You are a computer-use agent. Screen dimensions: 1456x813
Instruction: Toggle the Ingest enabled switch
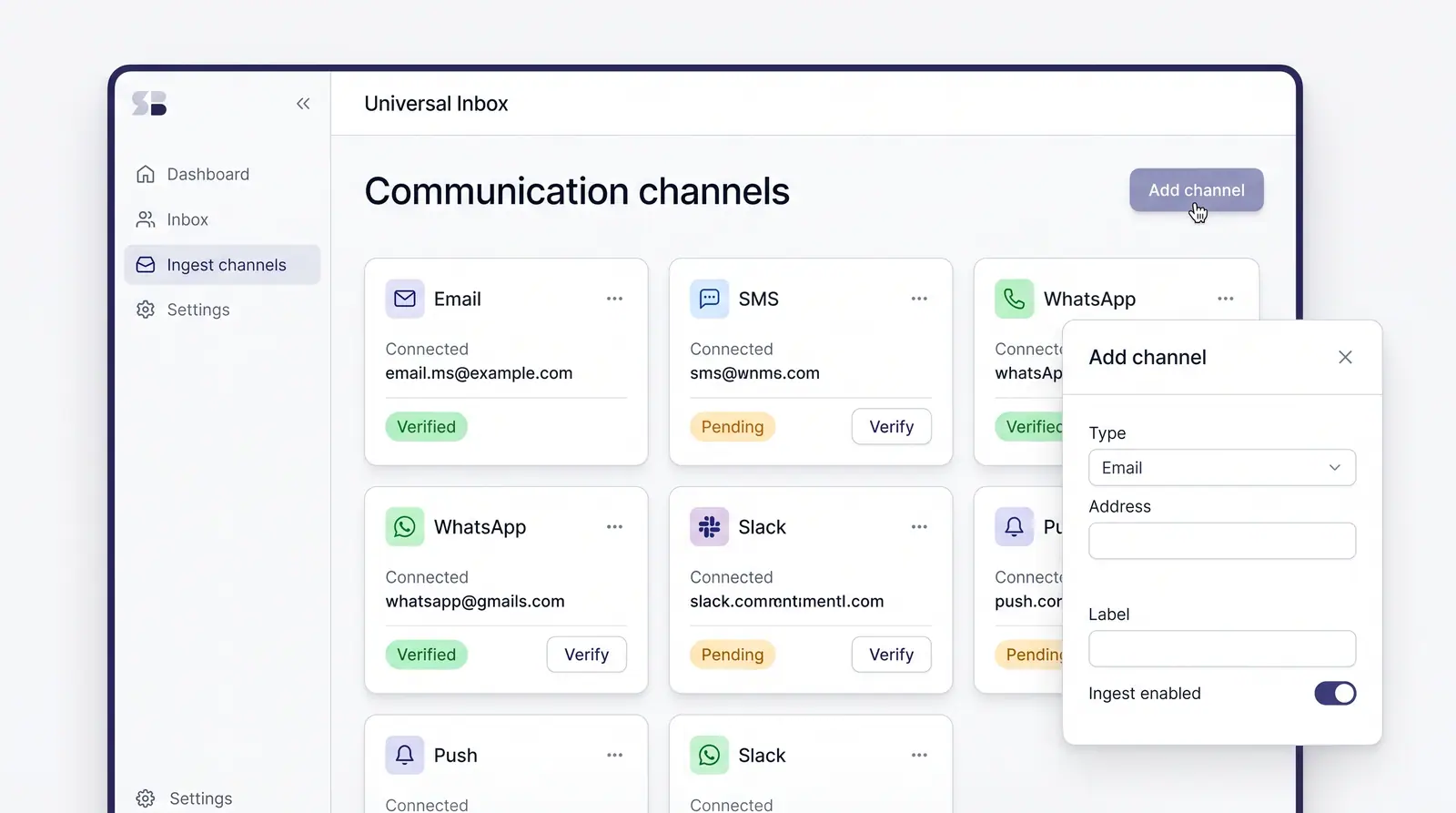1335,694
